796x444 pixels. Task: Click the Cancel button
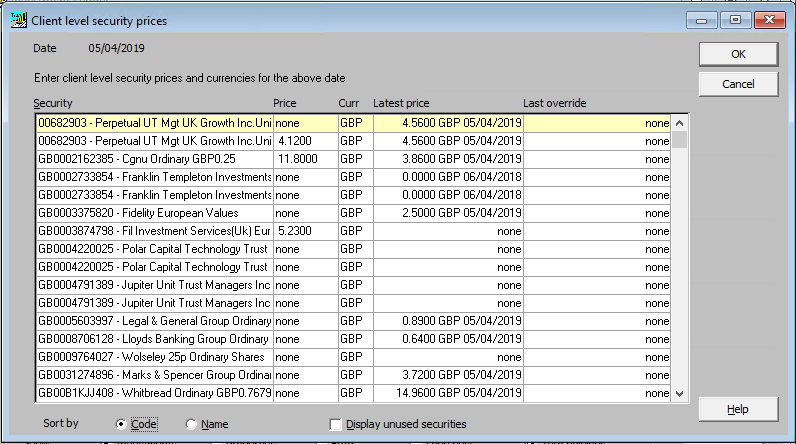[x=738, y=84]
